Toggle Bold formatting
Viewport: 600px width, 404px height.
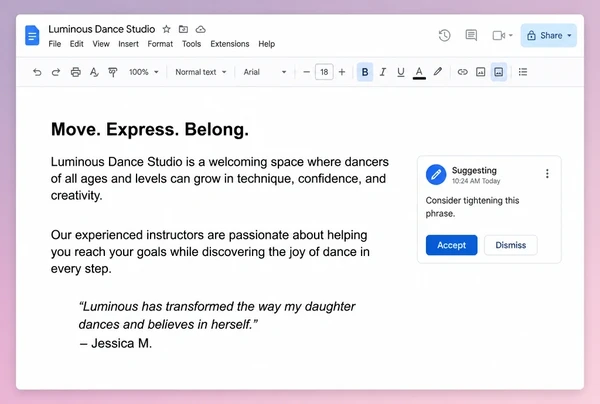pos(365,72)
